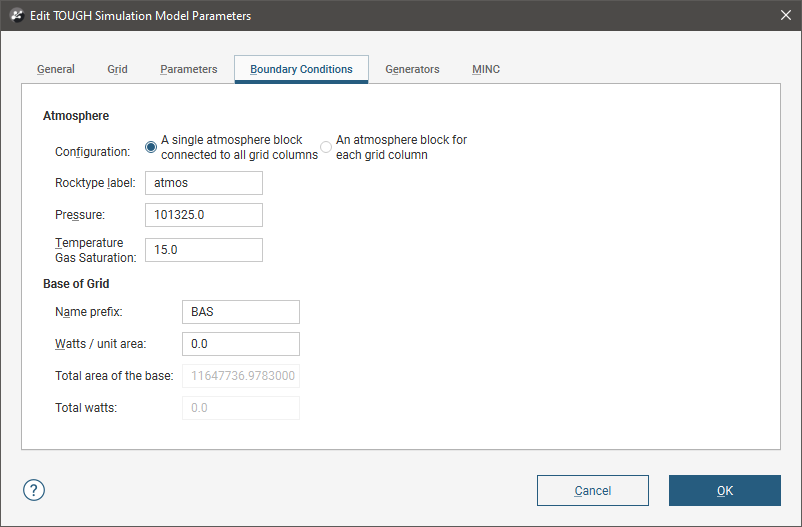Confirm changes with the OK button

724,490
